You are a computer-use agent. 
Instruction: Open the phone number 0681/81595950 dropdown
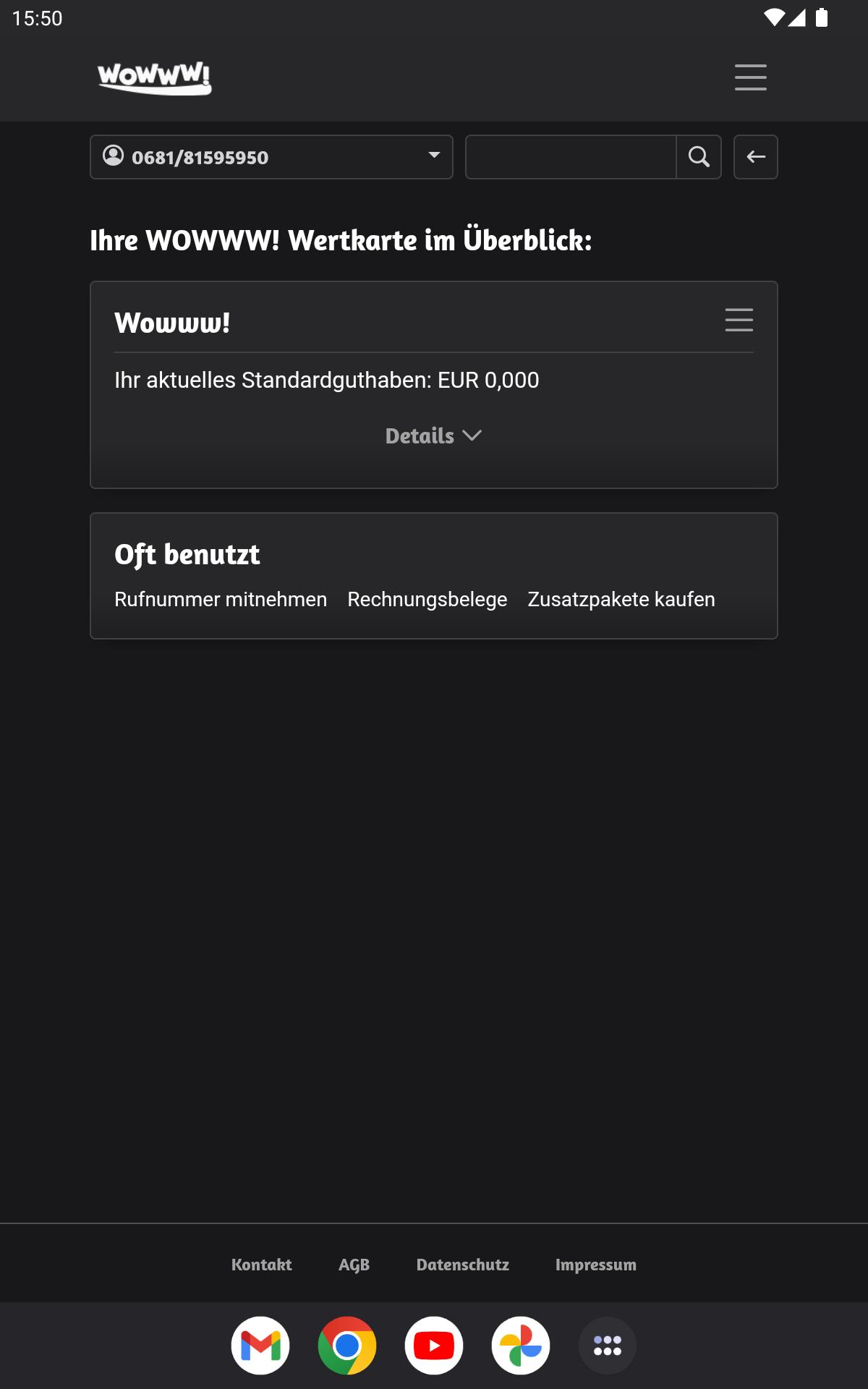coord(271,157)
